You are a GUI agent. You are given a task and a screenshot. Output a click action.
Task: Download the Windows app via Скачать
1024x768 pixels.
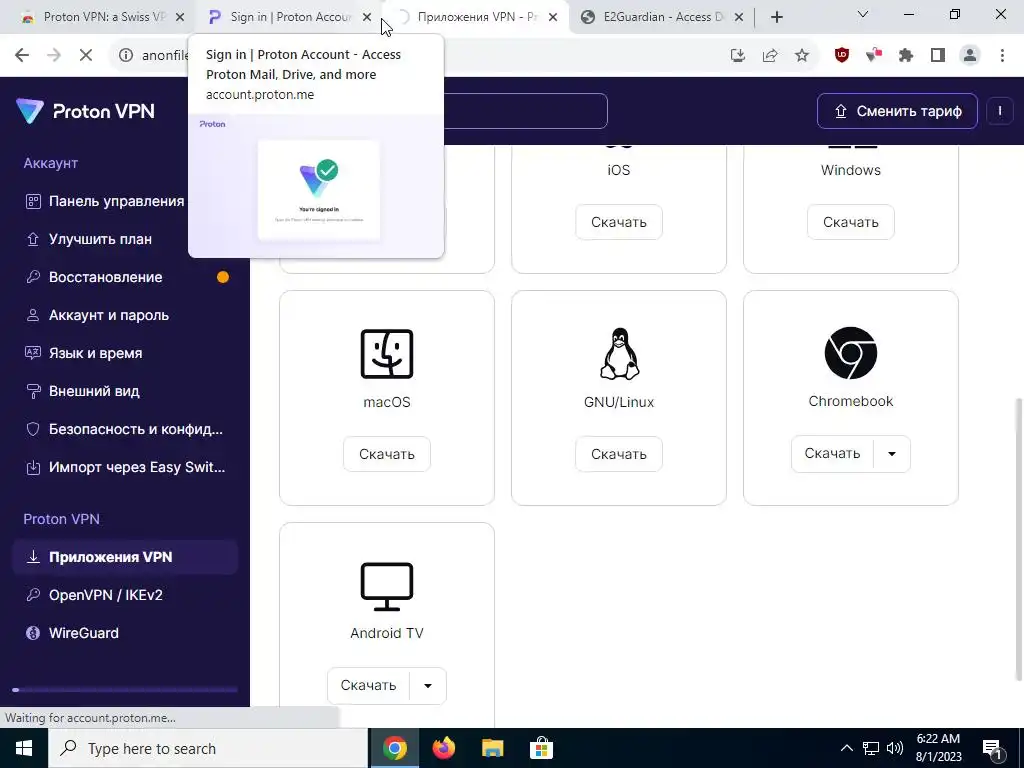[x=850, y=222]
